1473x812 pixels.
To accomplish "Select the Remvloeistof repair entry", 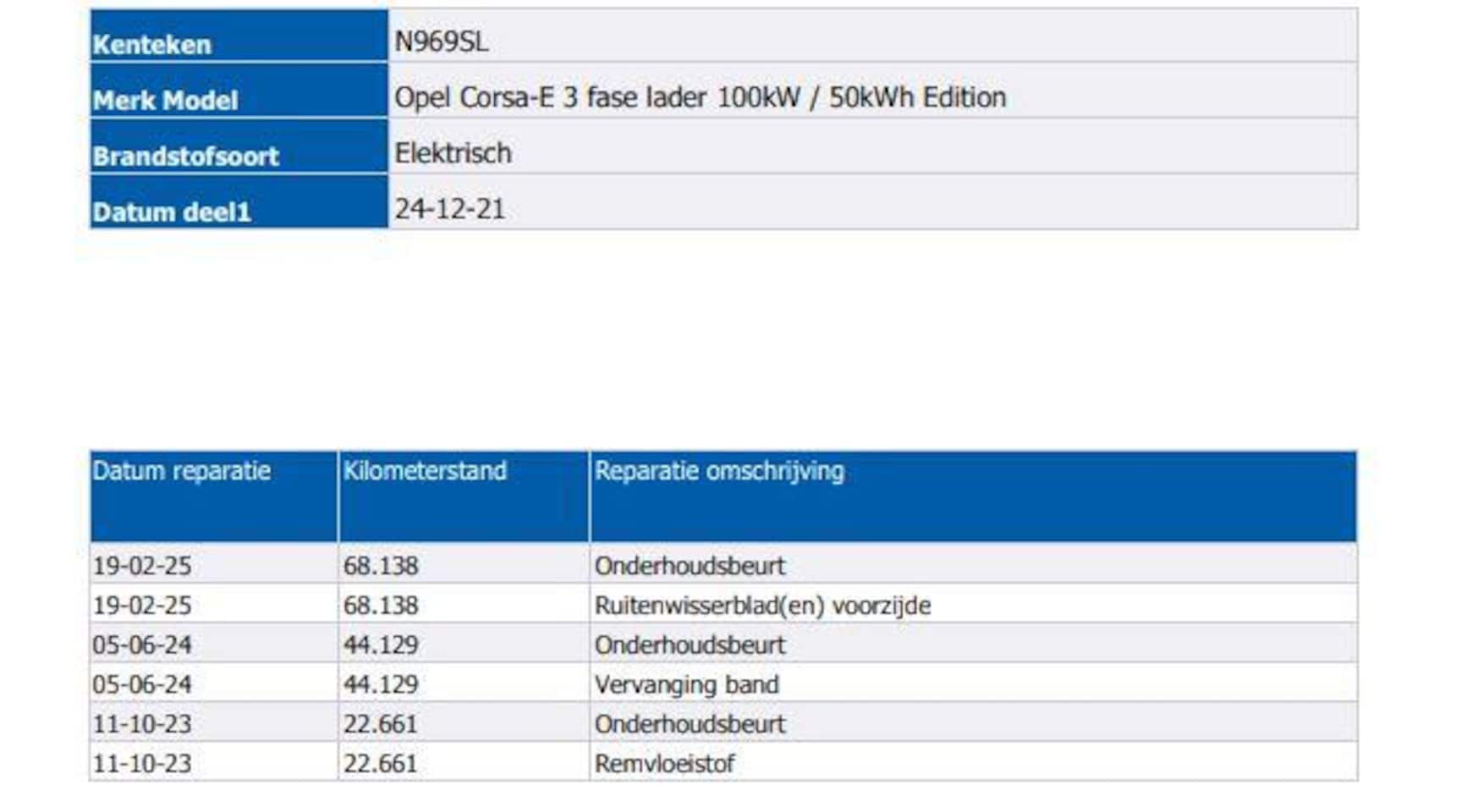I will point(664,764).
